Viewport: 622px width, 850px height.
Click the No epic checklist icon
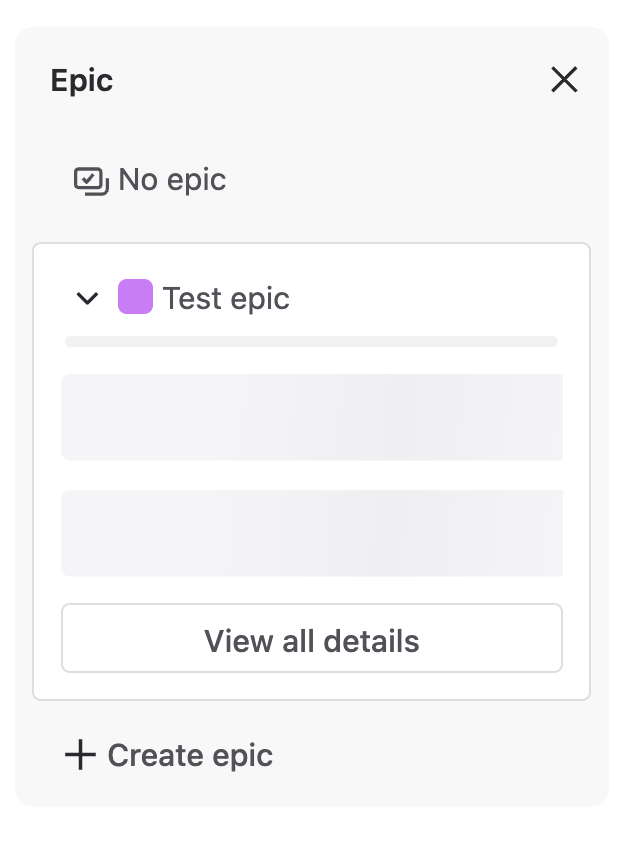pos(91,181)
